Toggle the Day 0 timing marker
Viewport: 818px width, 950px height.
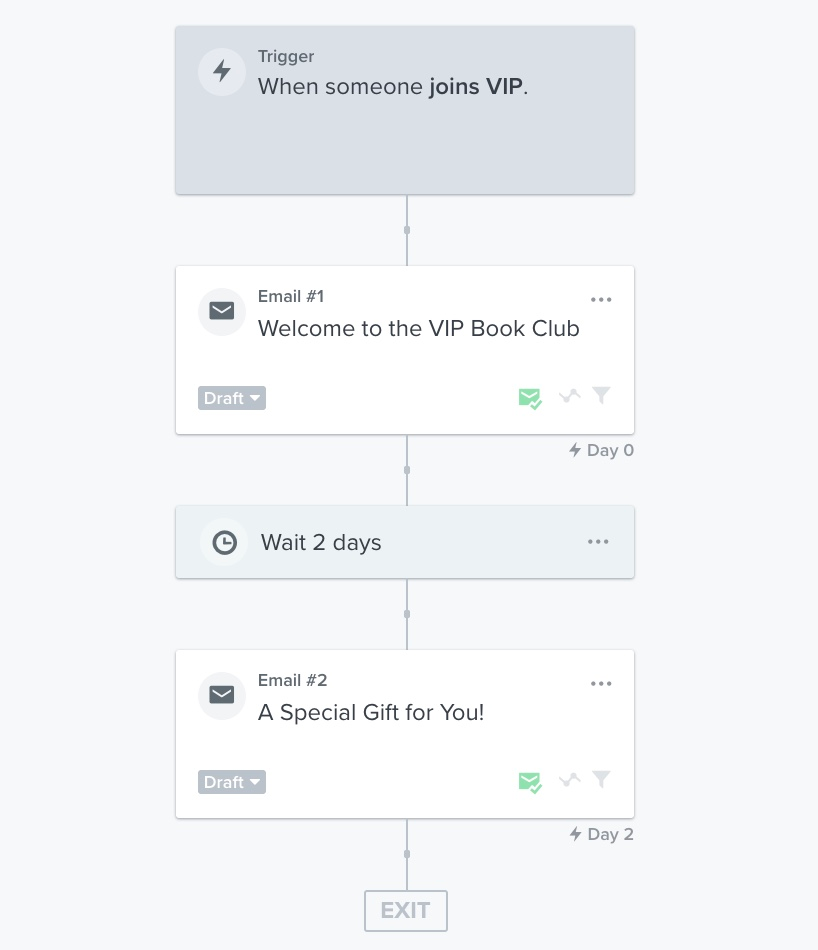coord(600,450)
